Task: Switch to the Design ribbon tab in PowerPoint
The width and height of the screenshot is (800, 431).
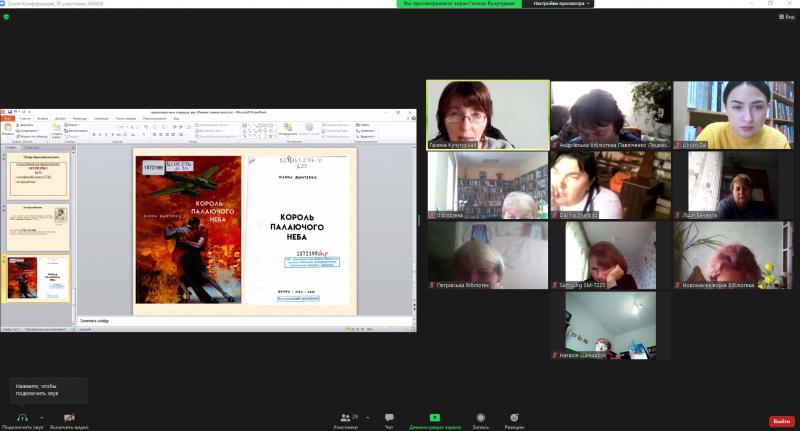Action: coord(60,118)
